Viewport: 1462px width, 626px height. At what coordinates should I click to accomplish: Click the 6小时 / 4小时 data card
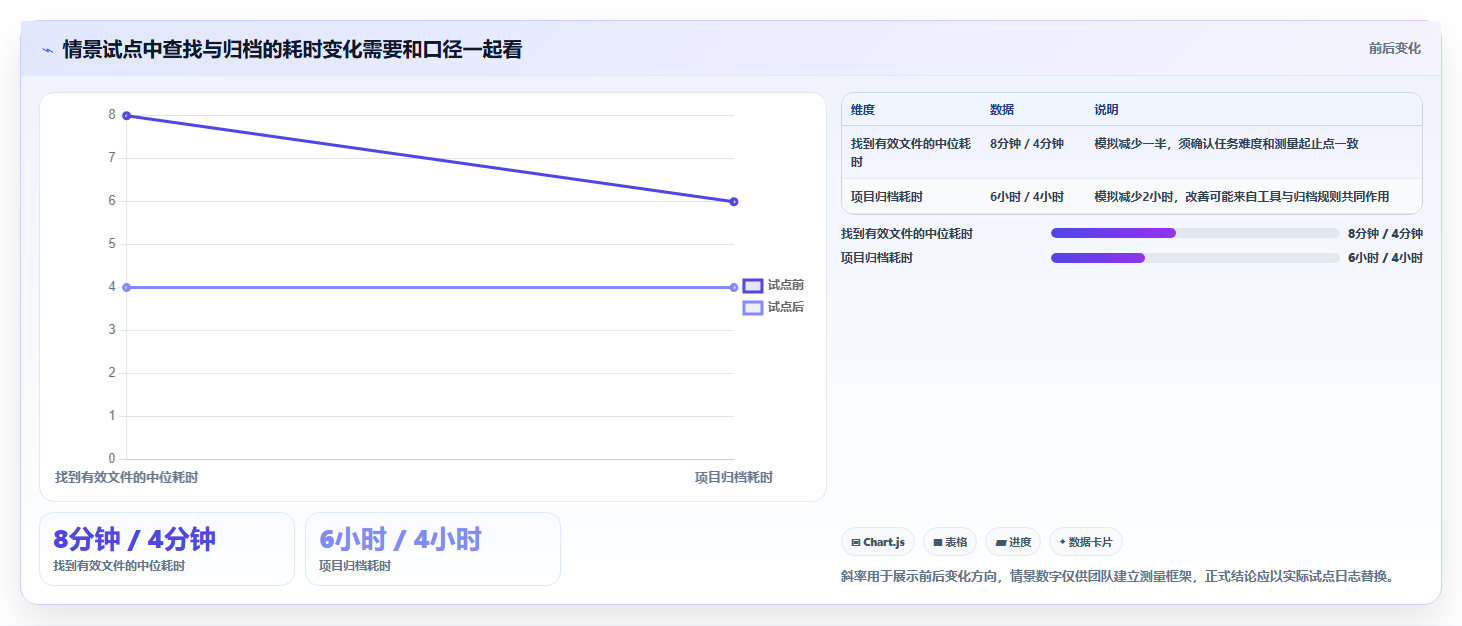click(x=433, y=549)
